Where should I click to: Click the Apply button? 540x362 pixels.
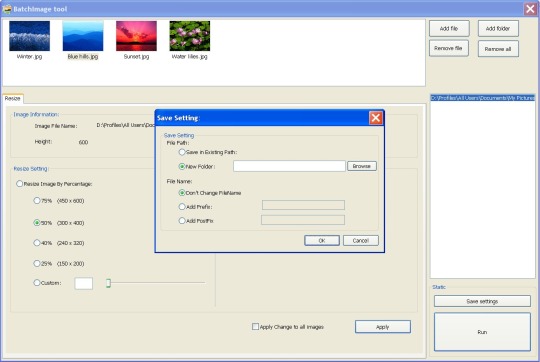[383, 327]
